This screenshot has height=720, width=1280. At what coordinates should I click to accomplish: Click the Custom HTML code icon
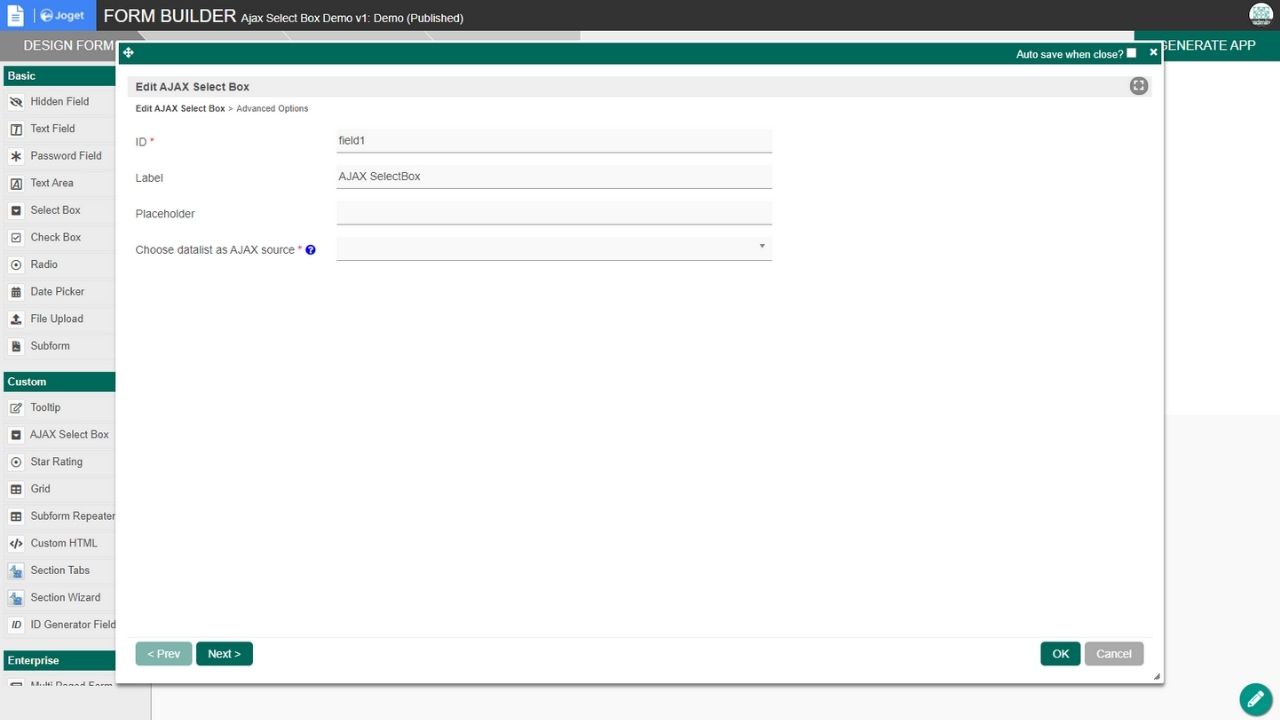click(x=16, y=544)
